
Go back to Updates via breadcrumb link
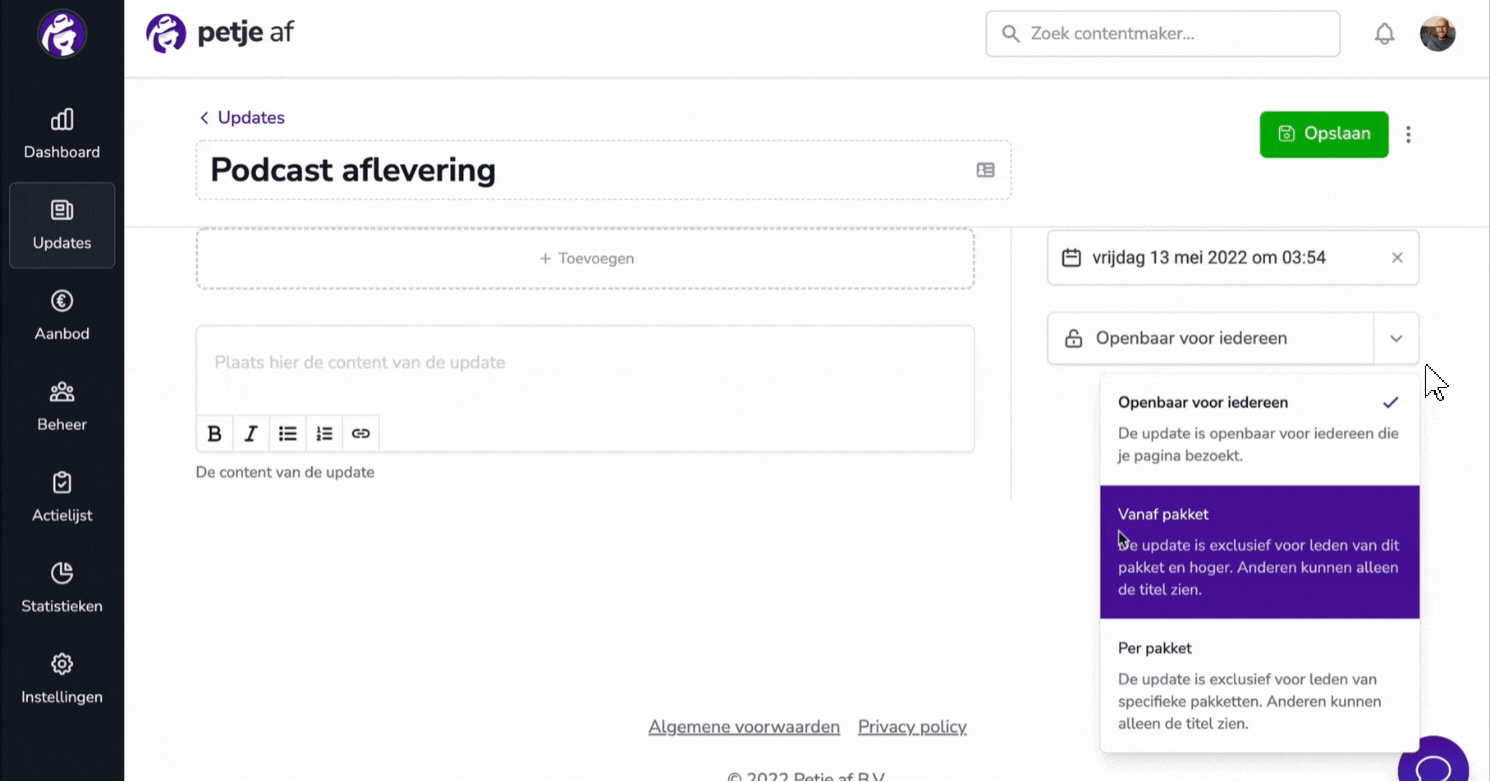click(x=242, y=118)
